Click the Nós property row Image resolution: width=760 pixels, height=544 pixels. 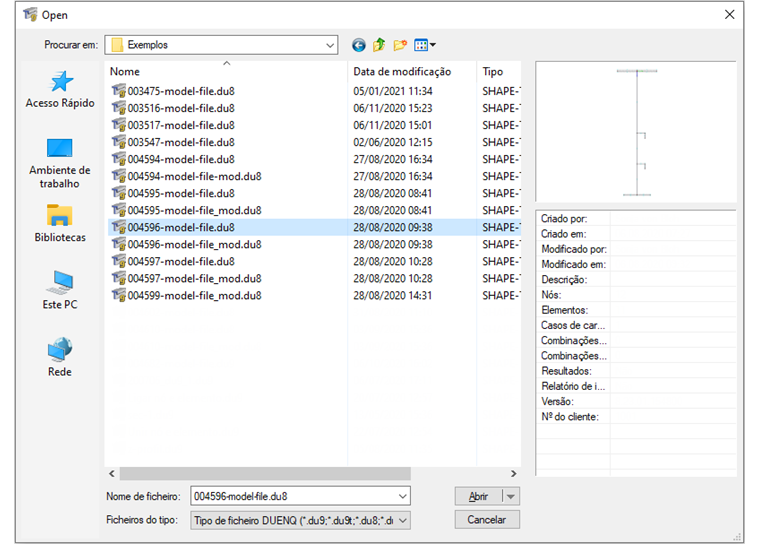click(x=636, y=295)
